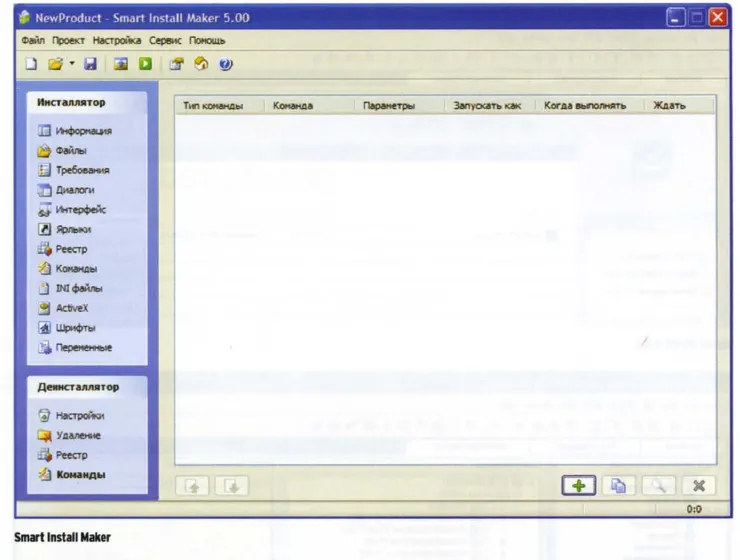Viewport: 740px width, 560px height.
Task: Click the icon beside Интерфейс
Action: [44, 209]
